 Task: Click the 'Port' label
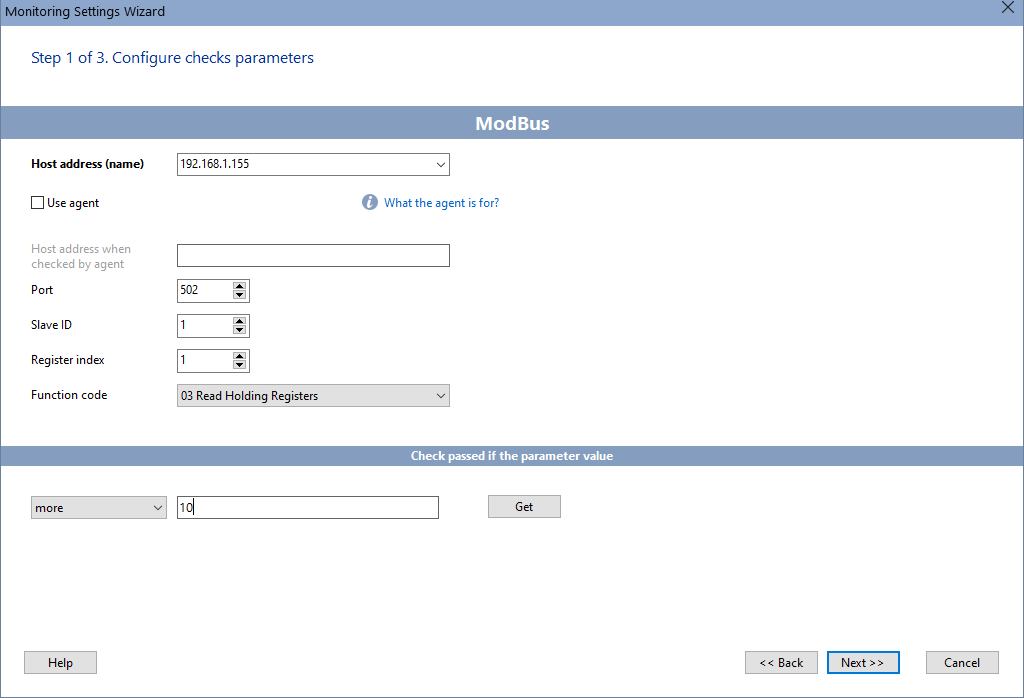click(42, 290)
